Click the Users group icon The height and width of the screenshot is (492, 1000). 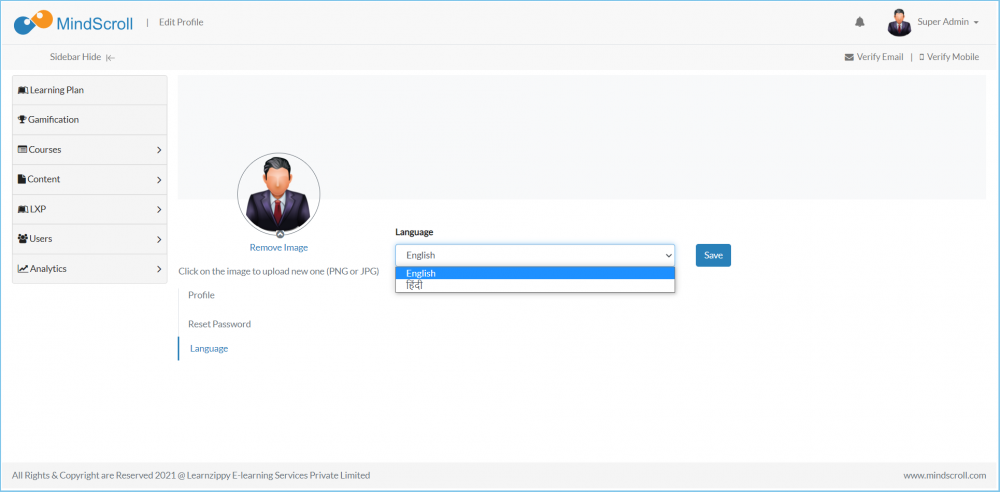[x=23, y=239]
